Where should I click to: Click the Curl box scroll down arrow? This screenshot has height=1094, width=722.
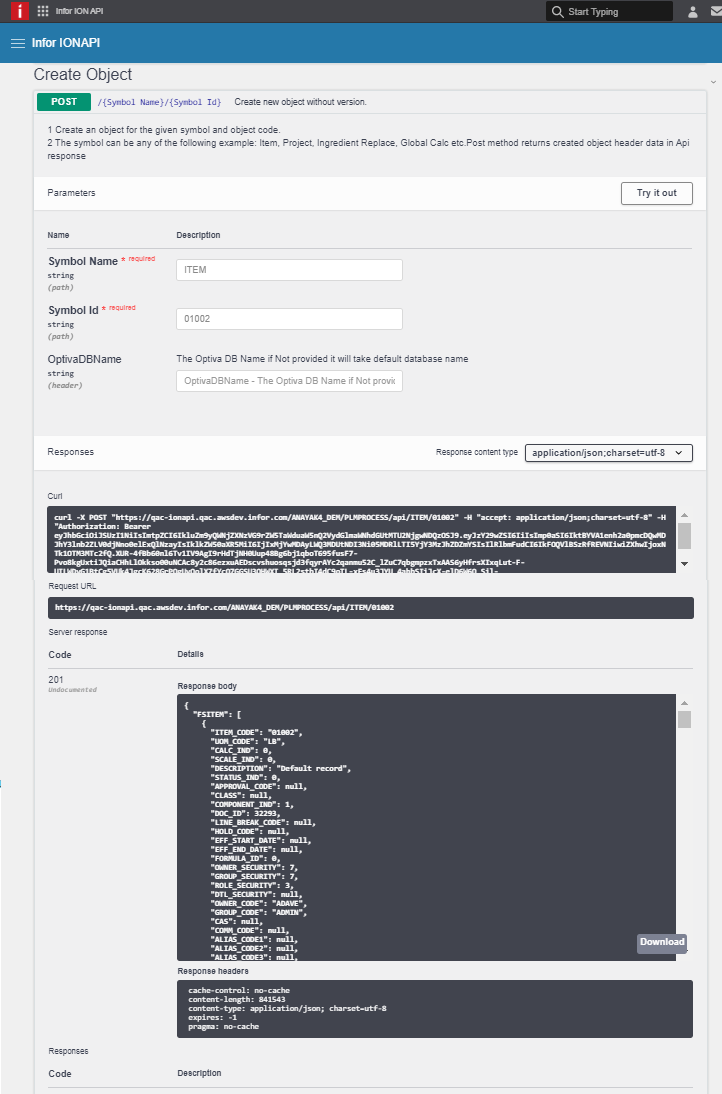pos(684,564)
